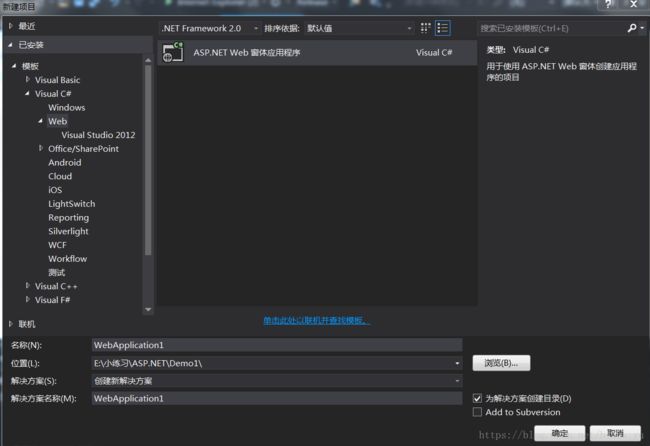650x446 pixels.
Task: Open the .NET Framework 2.0 version dropdown
Action: [210, 28]
